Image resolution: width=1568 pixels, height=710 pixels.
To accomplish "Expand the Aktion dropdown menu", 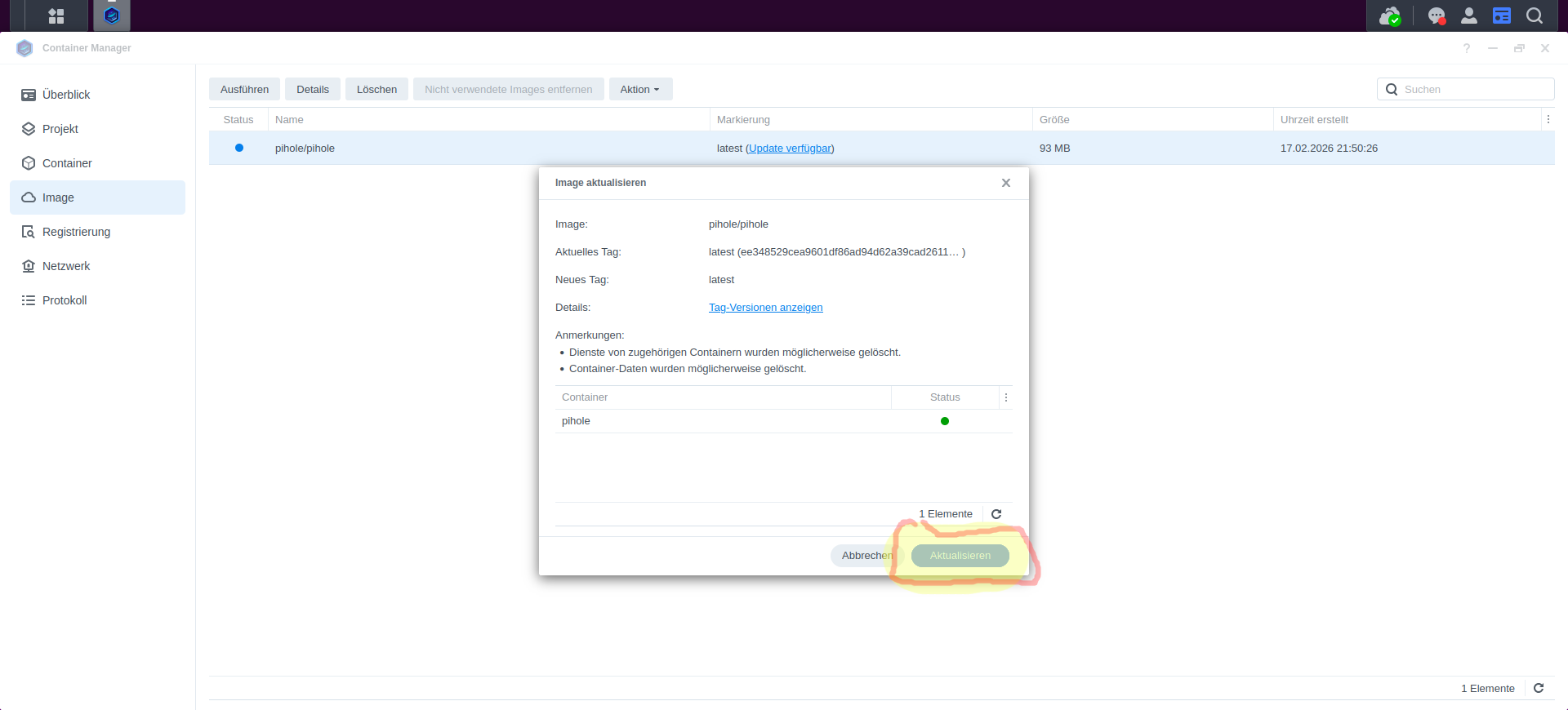I will click(640, 89).
